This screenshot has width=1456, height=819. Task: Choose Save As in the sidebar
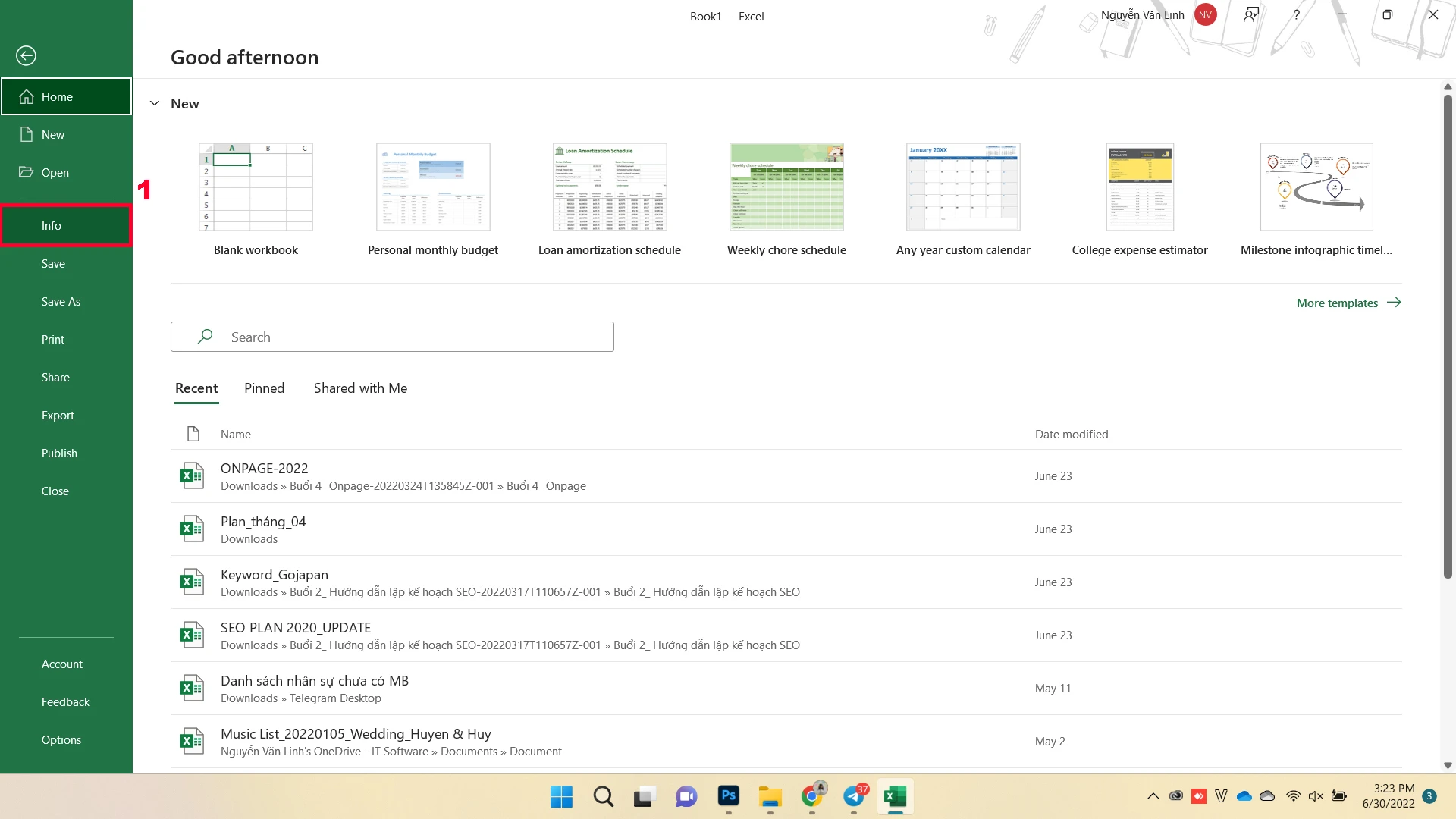tap(66, 301)
